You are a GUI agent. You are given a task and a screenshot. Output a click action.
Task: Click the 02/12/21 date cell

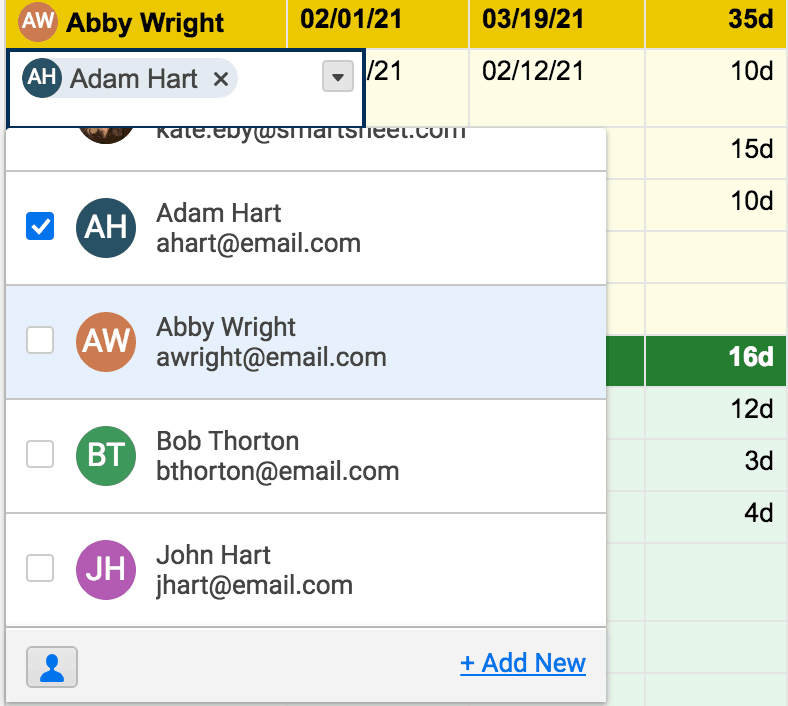point(557,87)
